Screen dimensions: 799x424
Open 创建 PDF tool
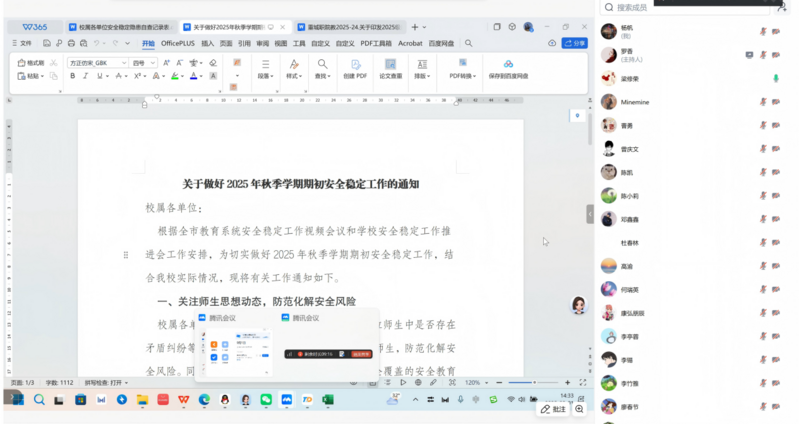coord(355,69)
